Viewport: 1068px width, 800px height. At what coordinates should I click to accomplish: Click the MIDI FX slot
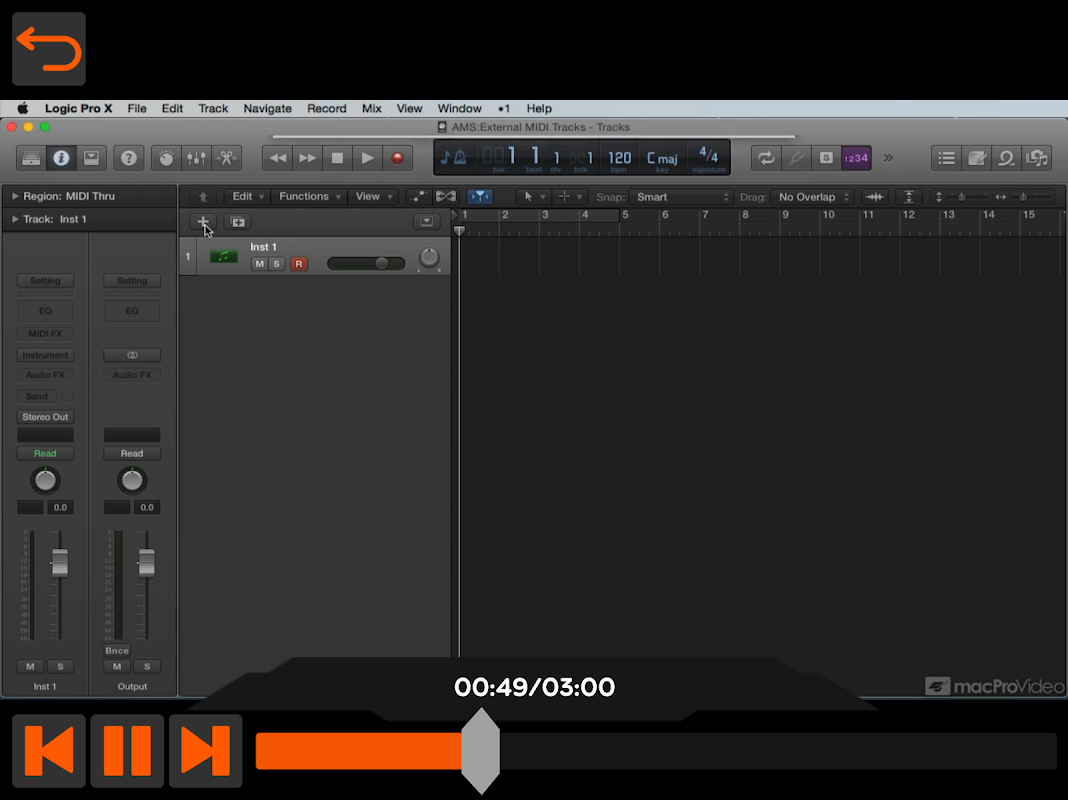click(x=45, y=334)
